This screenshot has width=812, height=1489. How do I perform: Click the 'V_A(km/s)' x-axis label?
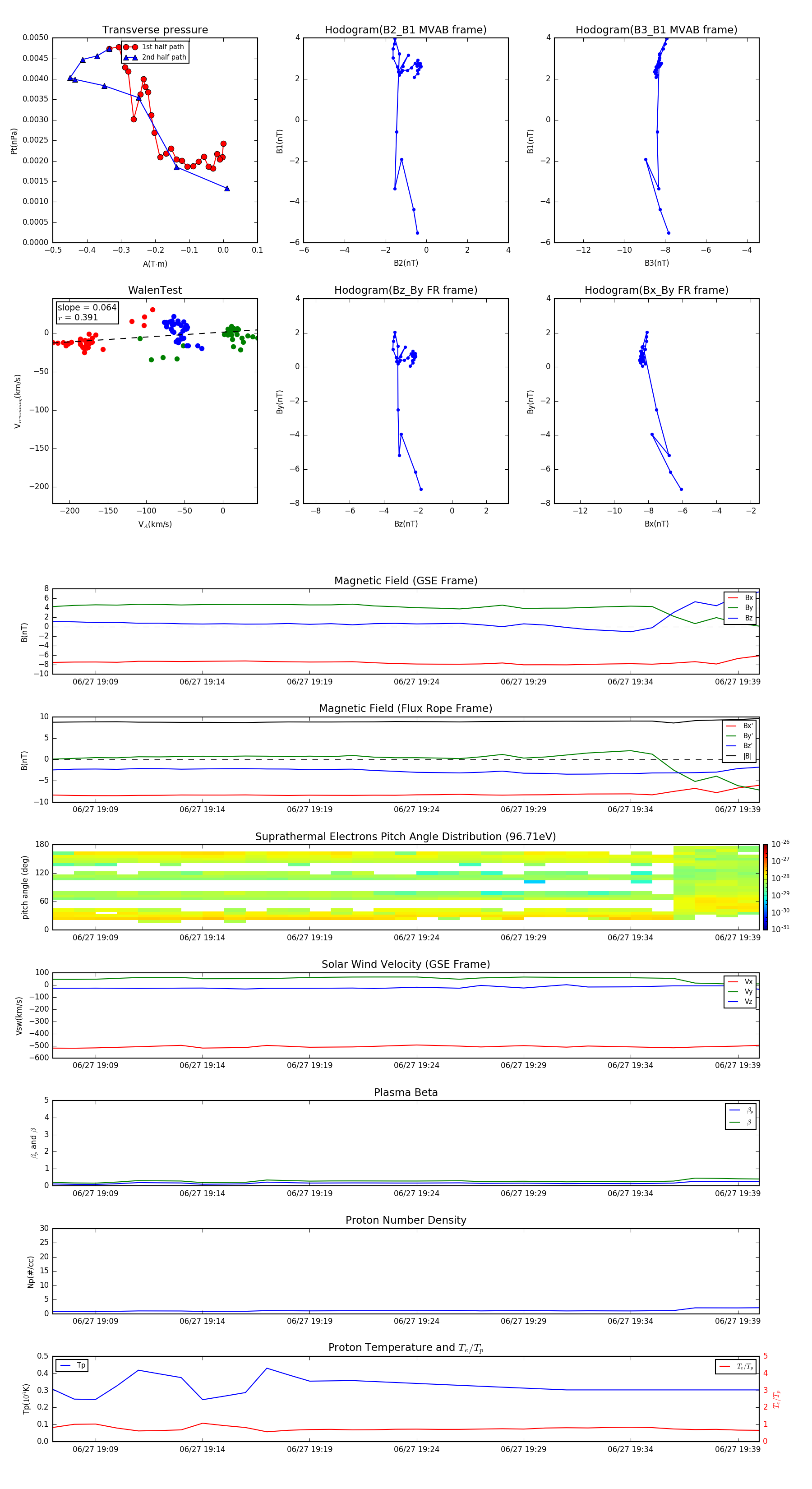(155, 524)
